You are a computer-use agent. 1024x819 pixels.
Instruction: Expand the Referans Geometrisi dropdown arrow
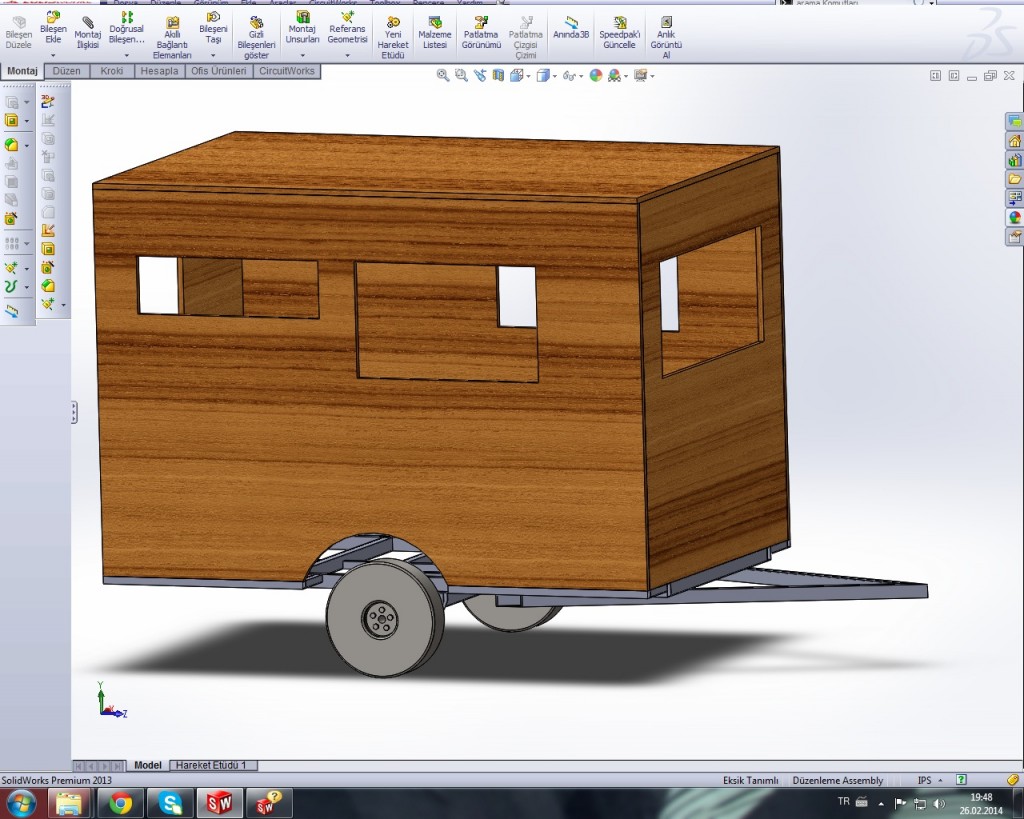[347, 55]
